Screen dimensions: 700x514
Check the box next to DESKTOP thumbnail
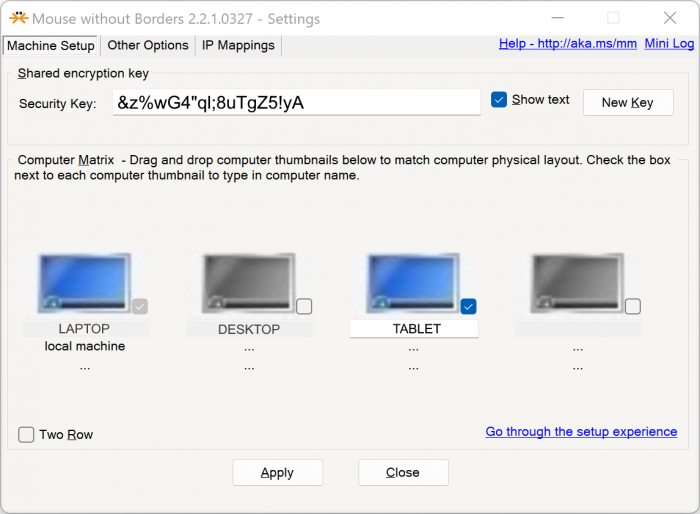click(x=304, y=306)
